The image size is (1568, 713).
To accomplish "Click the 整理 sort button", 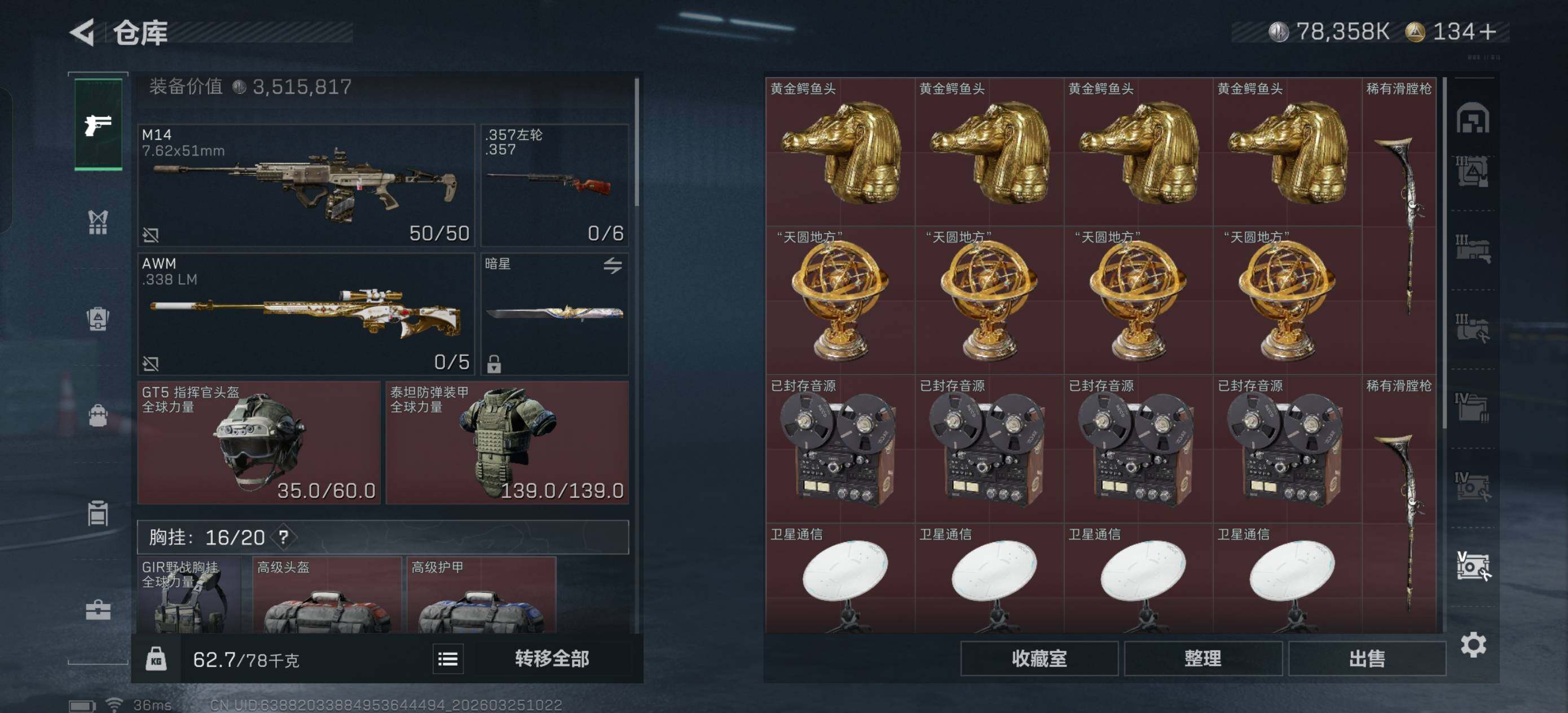I will [x=1203, y=659].
